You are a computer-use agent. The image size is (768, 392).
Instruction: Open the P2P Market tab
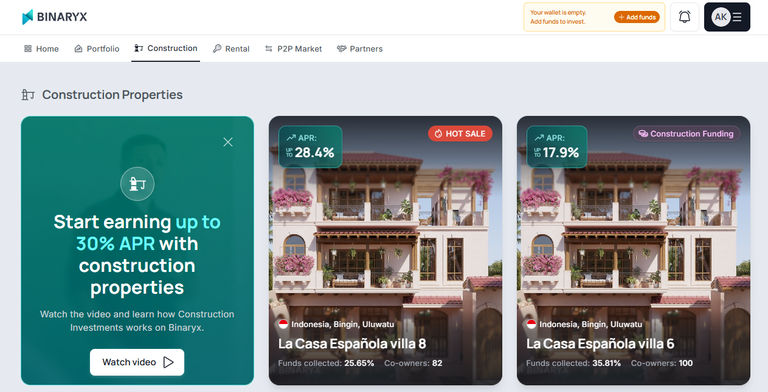[293, 49]
